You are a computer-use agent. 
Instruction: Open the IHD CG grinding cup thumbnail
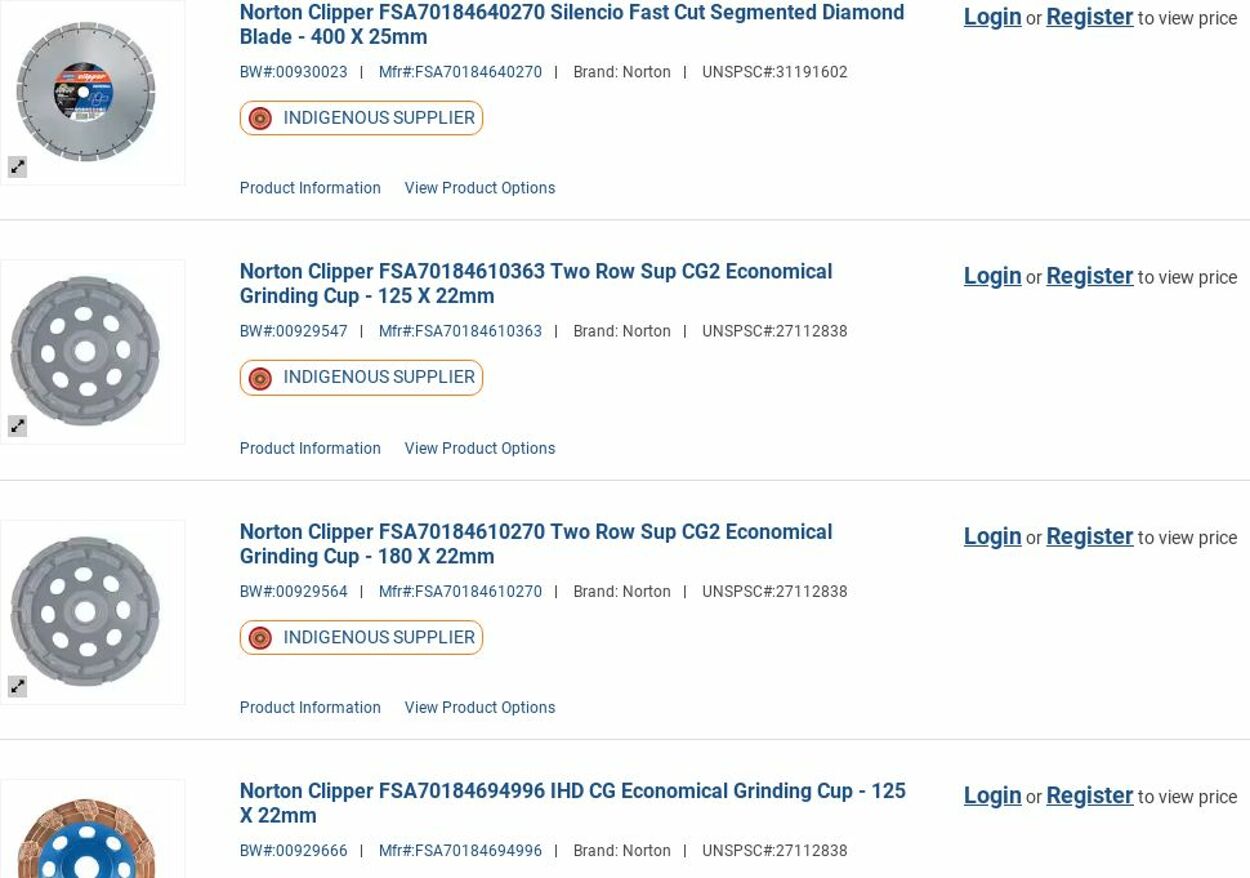pyautogui.click(x=86, y=835)
